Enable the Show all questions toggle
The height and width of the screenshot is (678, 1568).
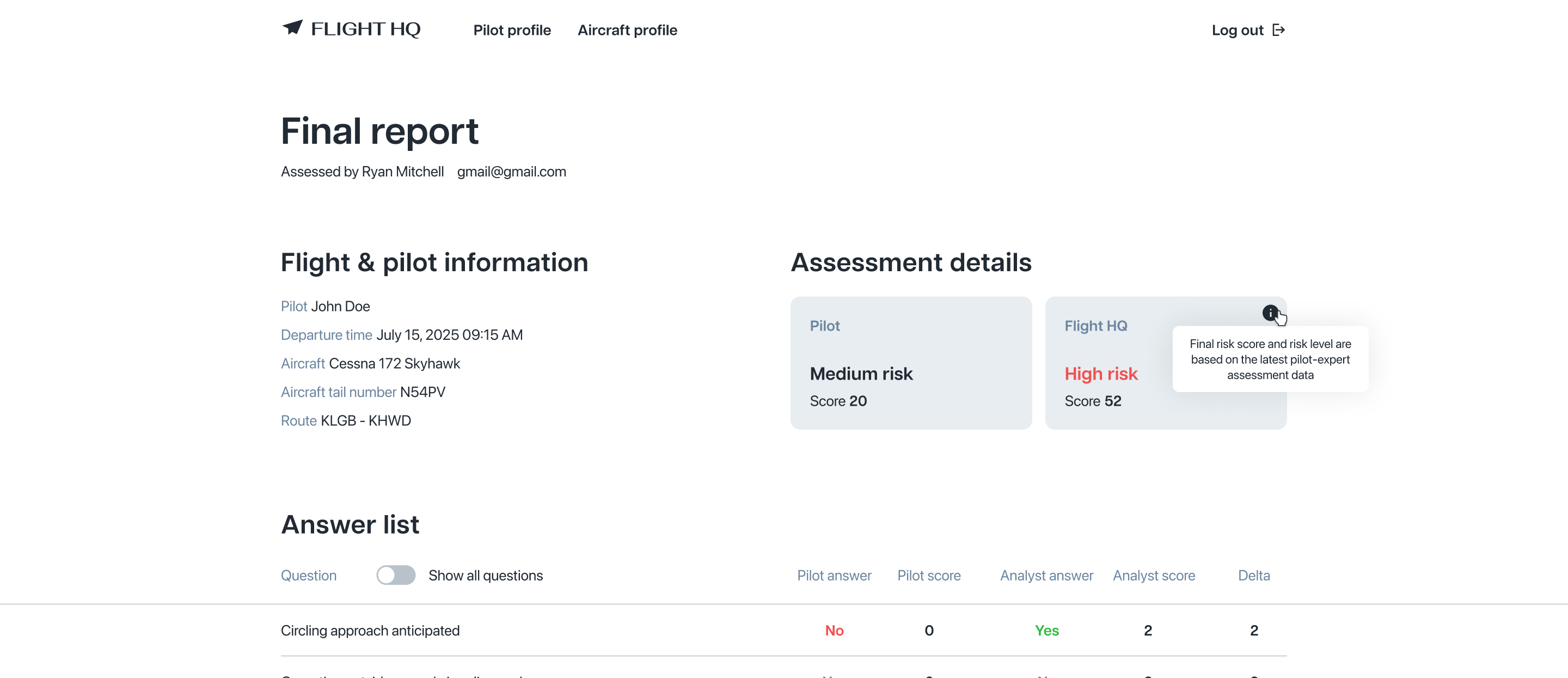(x=396, y=575)
